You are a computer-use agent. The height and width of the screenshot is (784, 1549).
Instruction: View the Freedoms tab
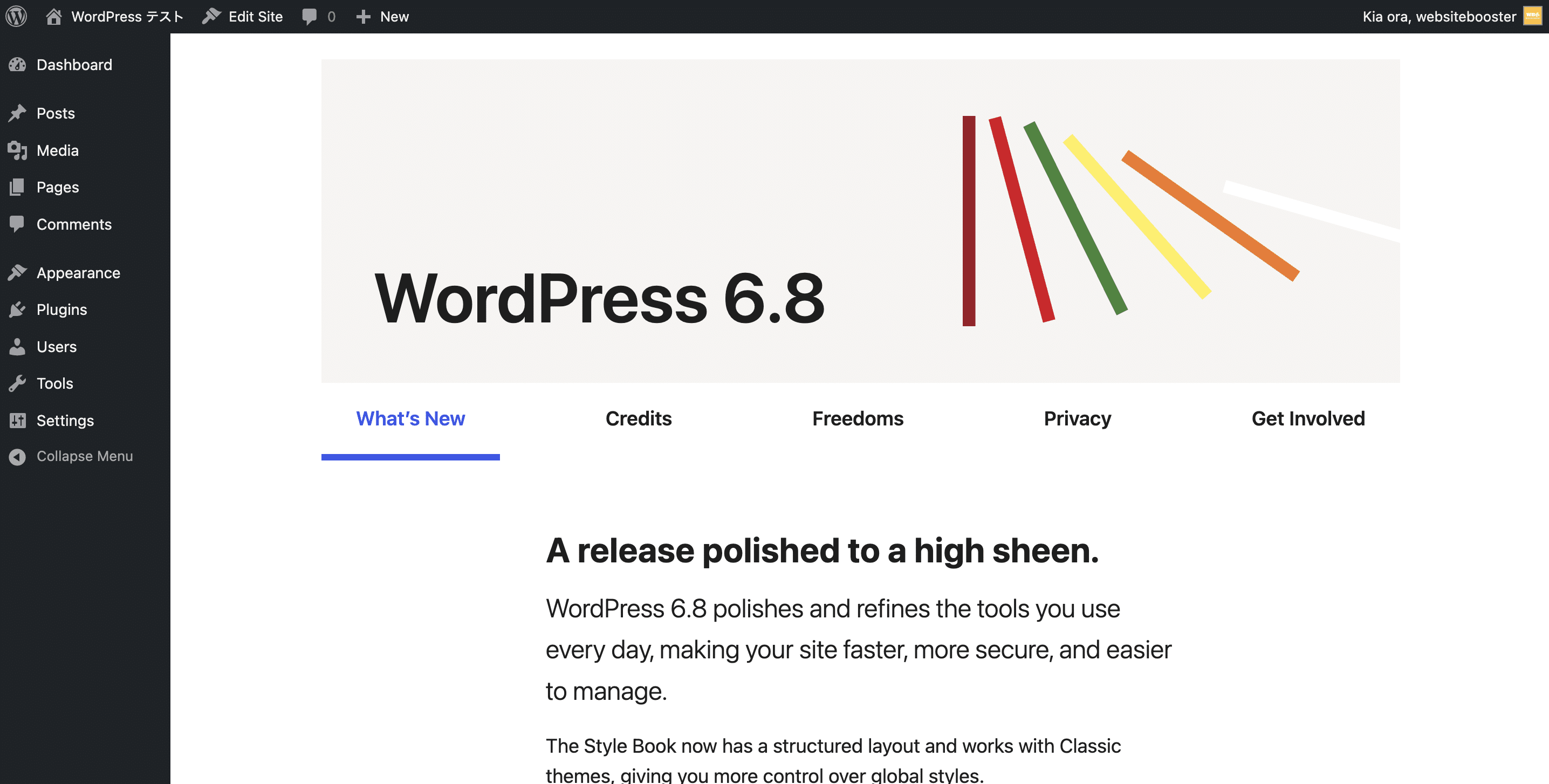(x=858, y=418)
